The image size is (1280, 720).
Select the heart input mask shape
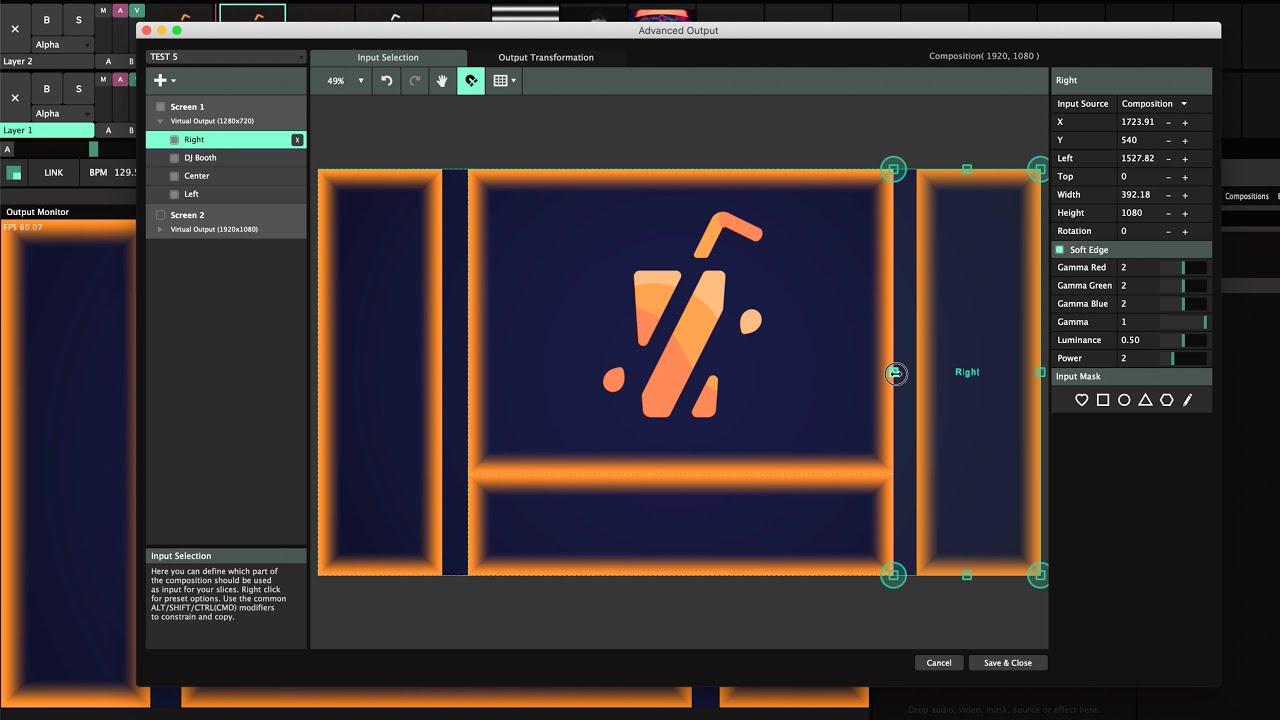point(1081,400)
